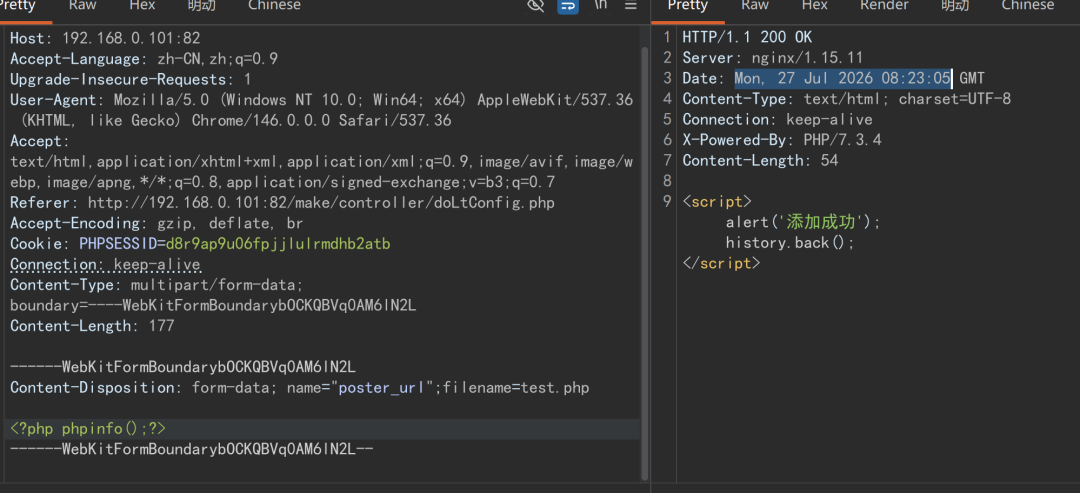This screenshot has height=493, width=1080.
Task: Open request pane 明动 tab
Action: (201, 6)
